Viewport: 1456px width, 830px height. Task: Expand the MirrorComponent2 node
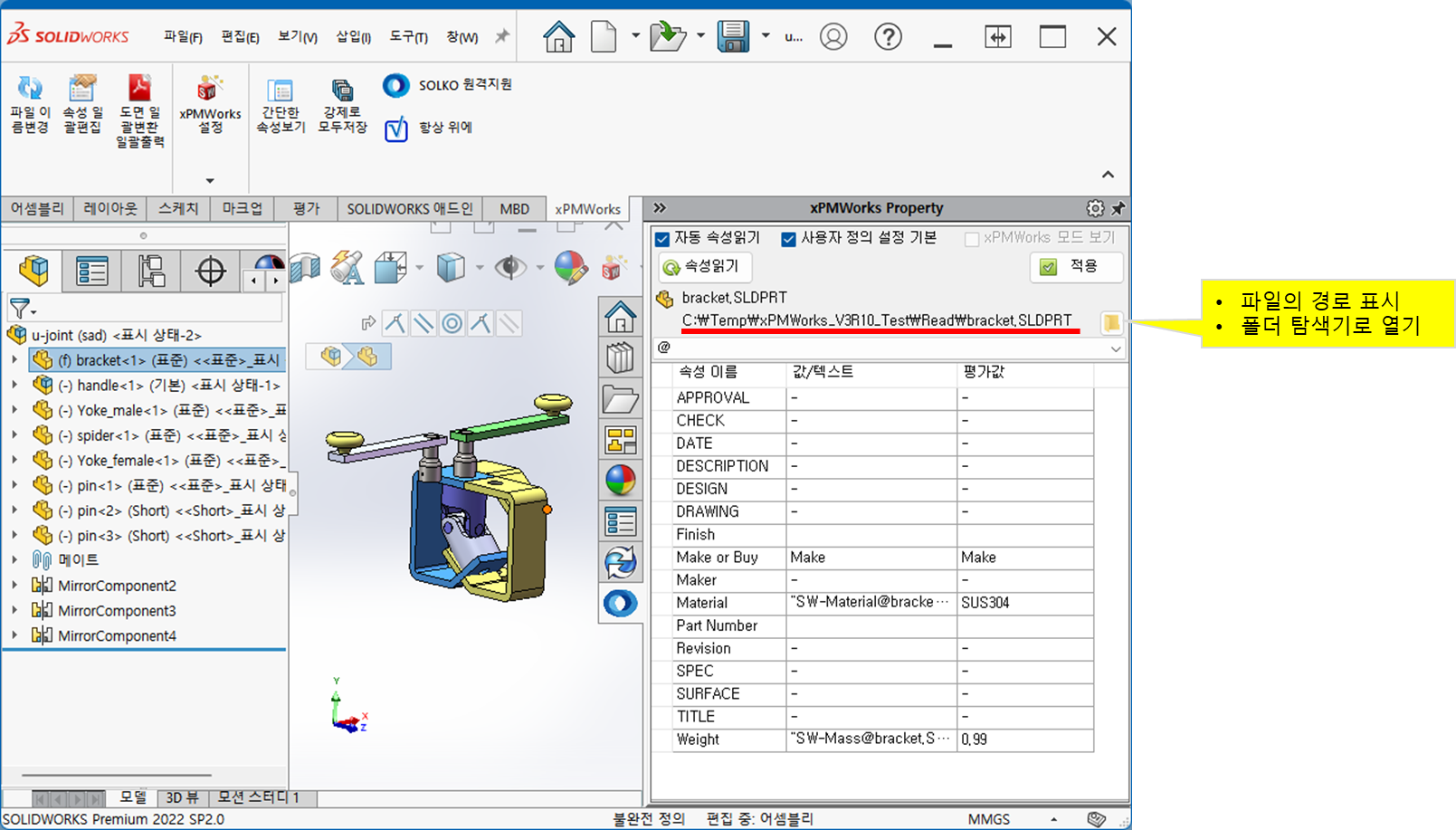tap(14, 586)
